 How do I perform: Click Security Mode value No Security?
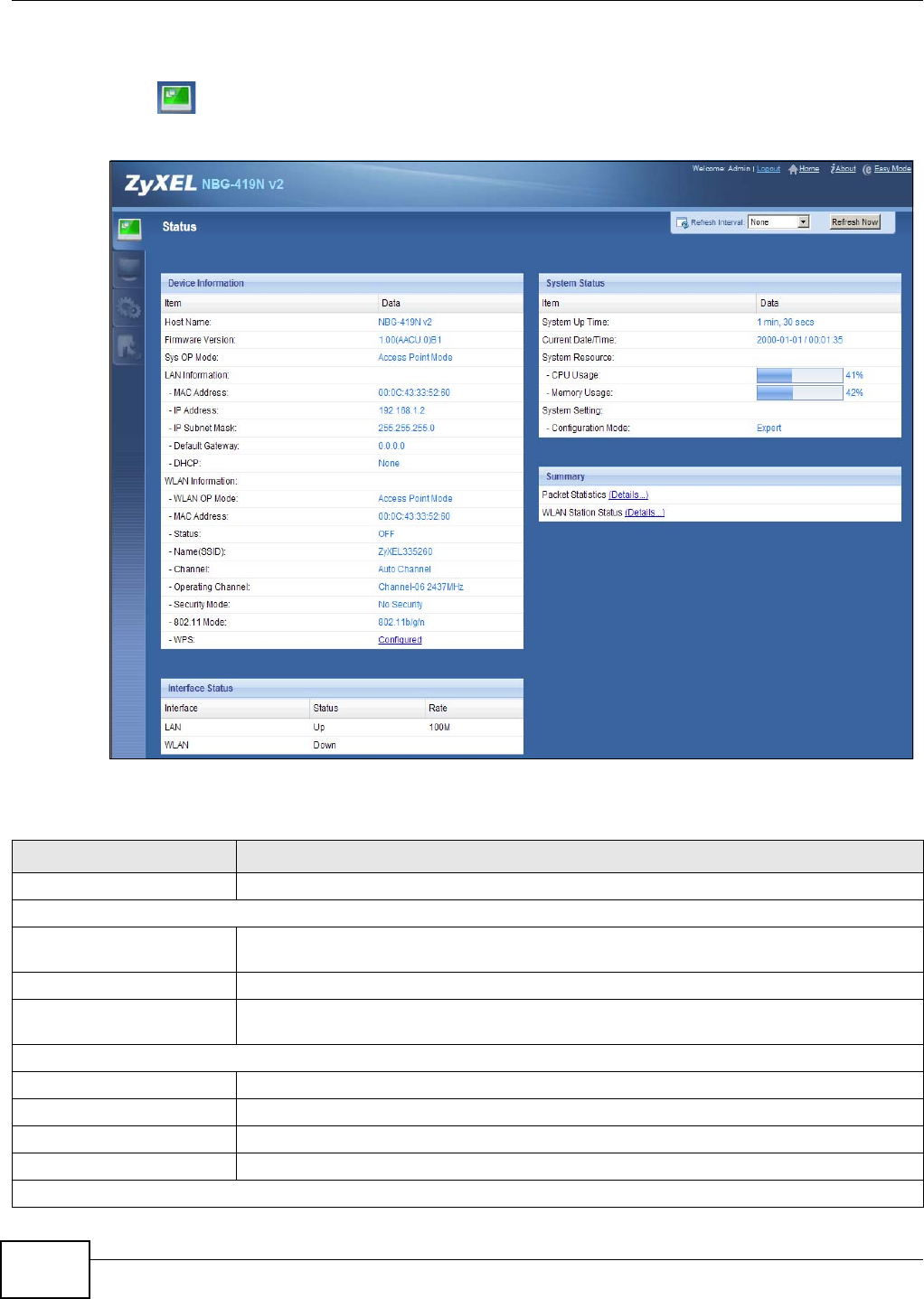401,605
